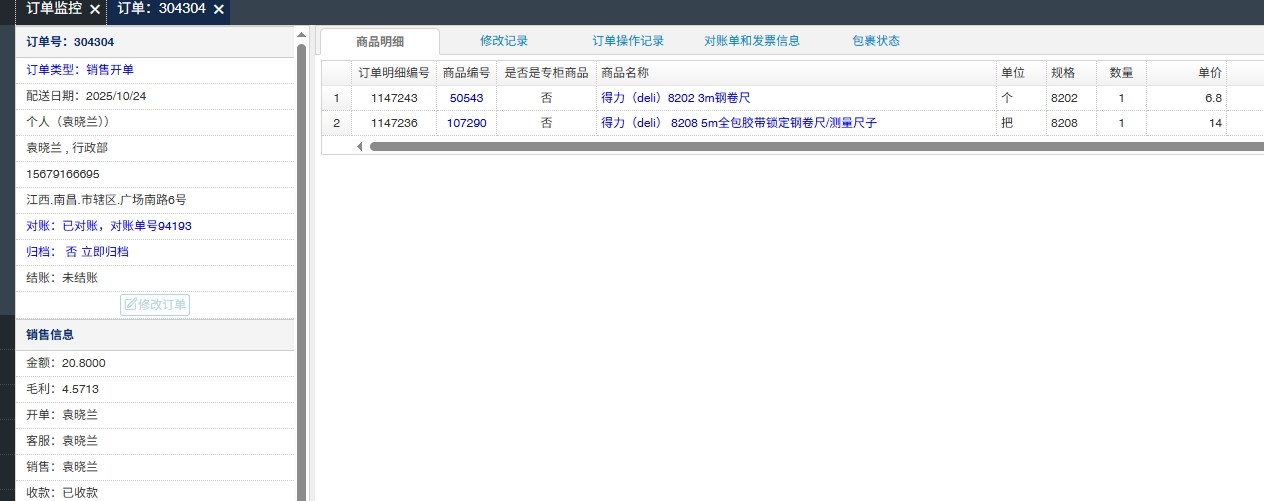Open product code 50543 link

466,98
